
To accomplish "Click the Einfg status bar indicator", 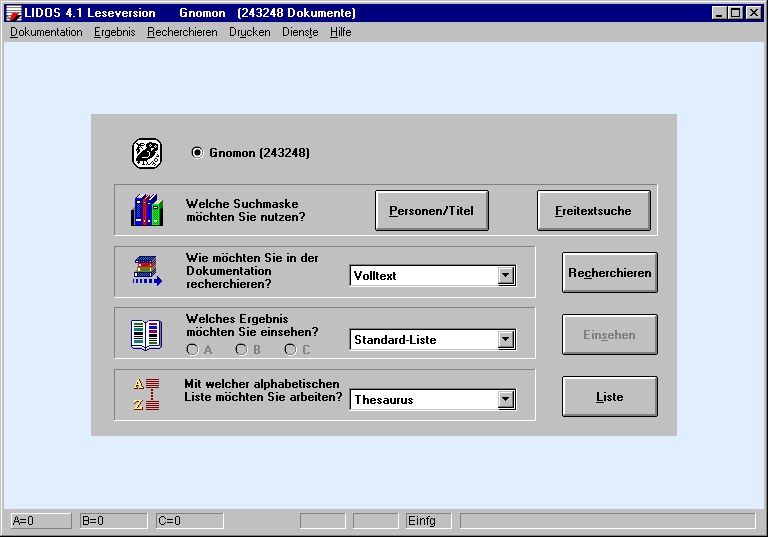I will coord(428,521).
